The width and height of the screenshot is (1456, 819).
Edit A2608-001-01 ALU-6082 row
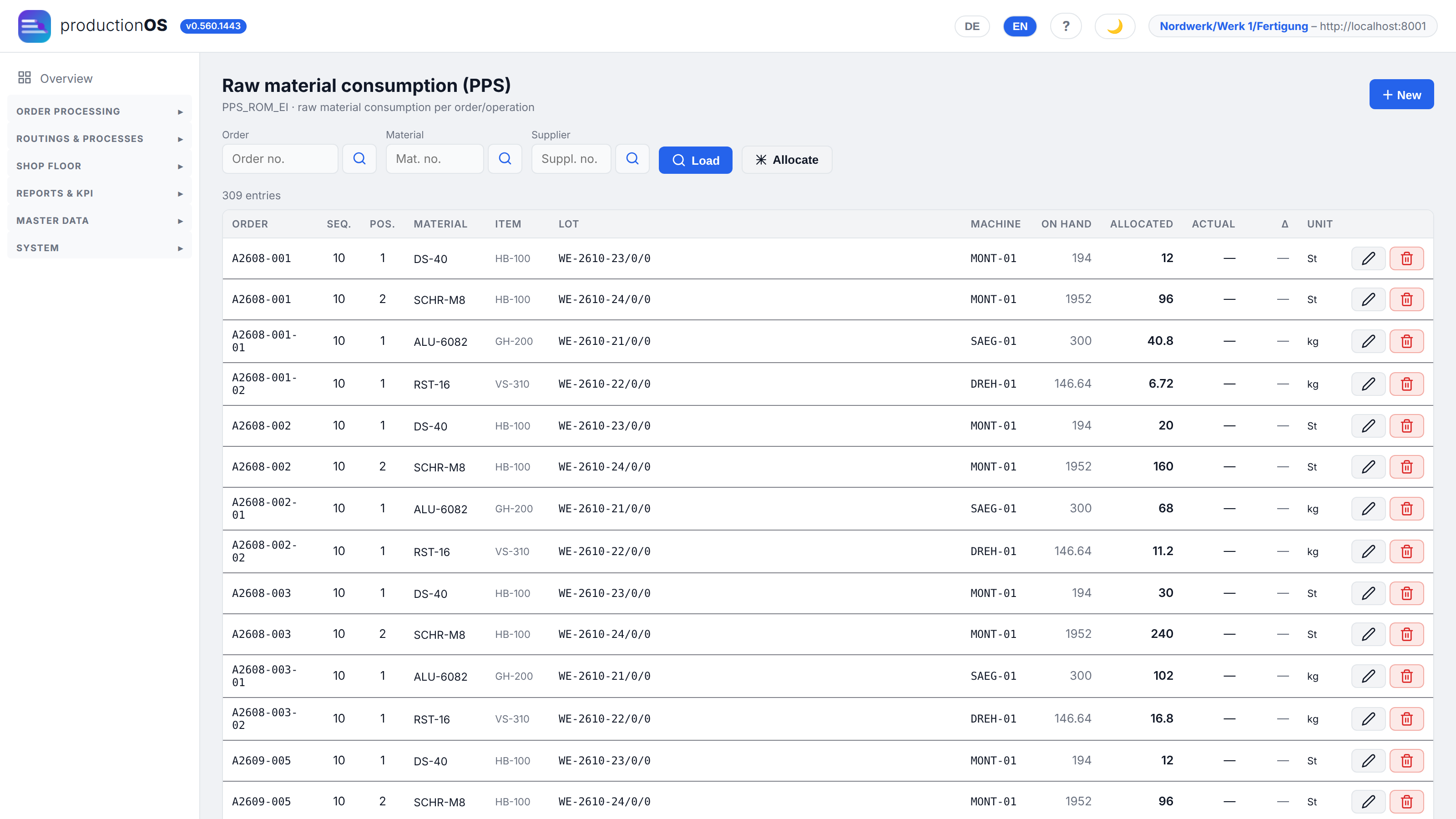click(1368, 341)
